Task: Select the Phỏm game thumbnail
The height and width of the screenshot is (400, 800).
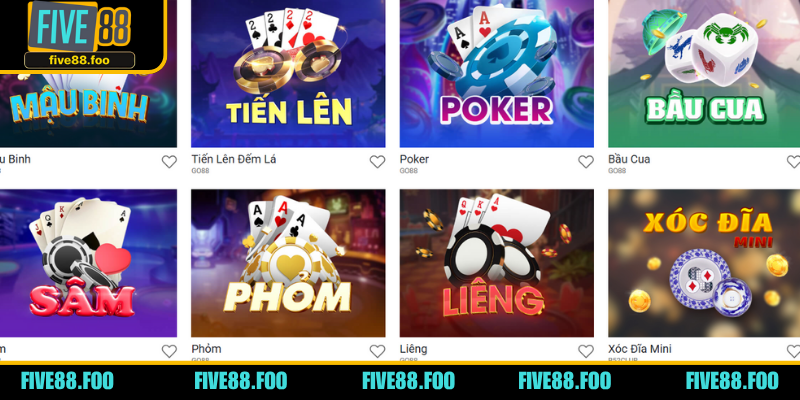Action: pyautogui.click(x=288, y=263)
